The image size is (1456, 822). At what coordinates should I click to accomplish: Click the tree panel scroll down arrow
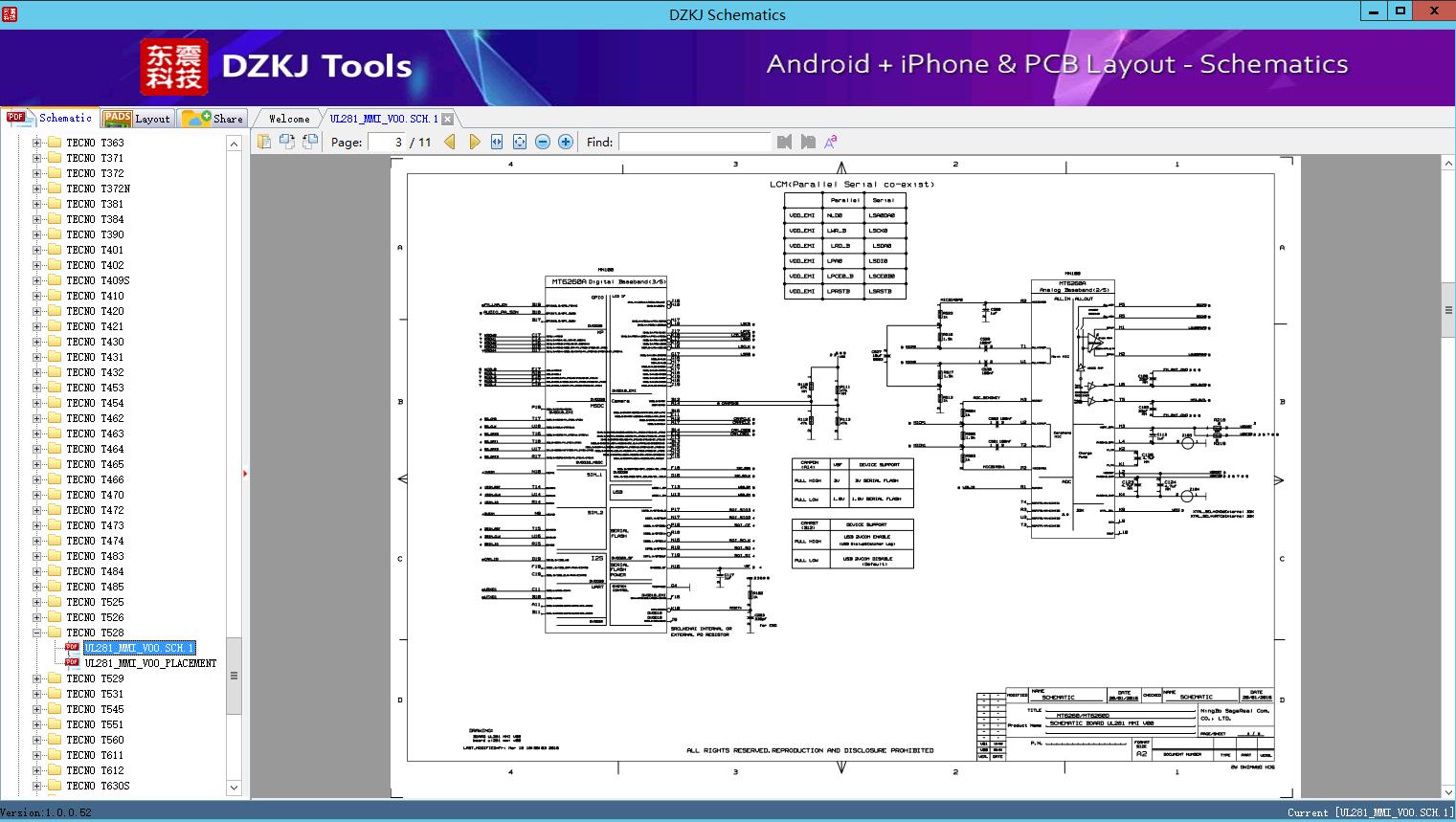[x=234, y=788]
